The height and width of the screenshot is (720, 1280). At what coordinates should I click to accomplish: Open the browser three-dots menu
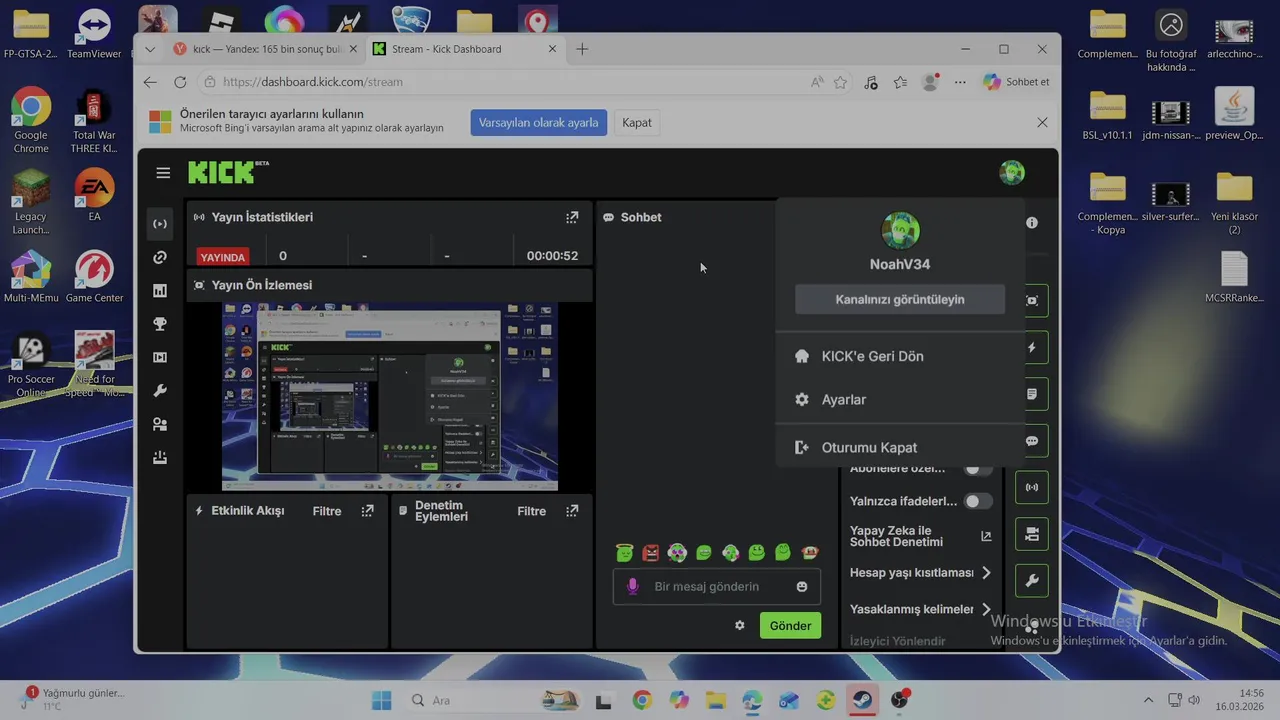click(960, 82)
